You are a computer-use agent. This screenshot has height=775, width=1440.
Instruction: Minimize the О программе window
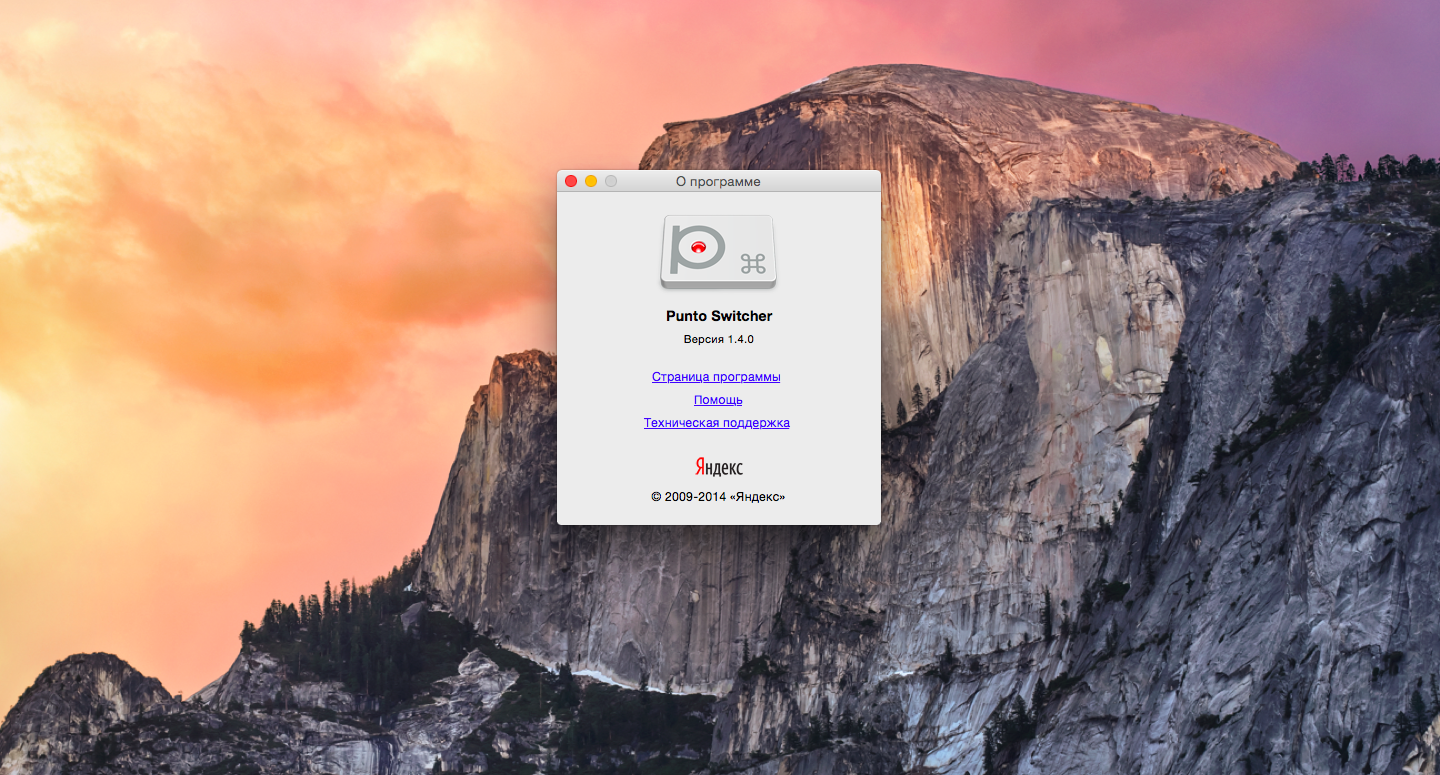[x=591, y=181]
